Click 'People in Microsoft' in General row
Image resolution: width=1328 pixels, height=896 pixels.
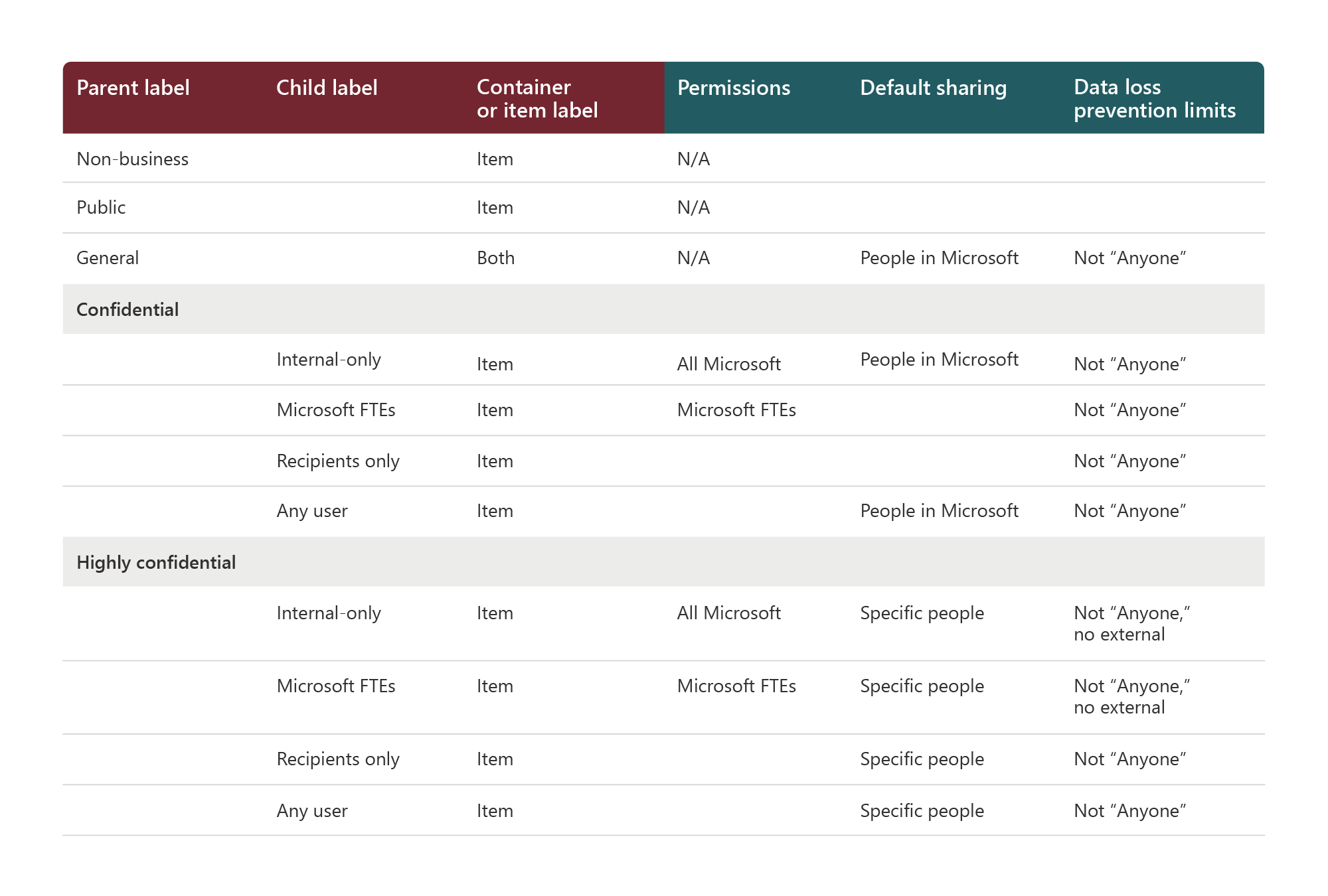939,258
